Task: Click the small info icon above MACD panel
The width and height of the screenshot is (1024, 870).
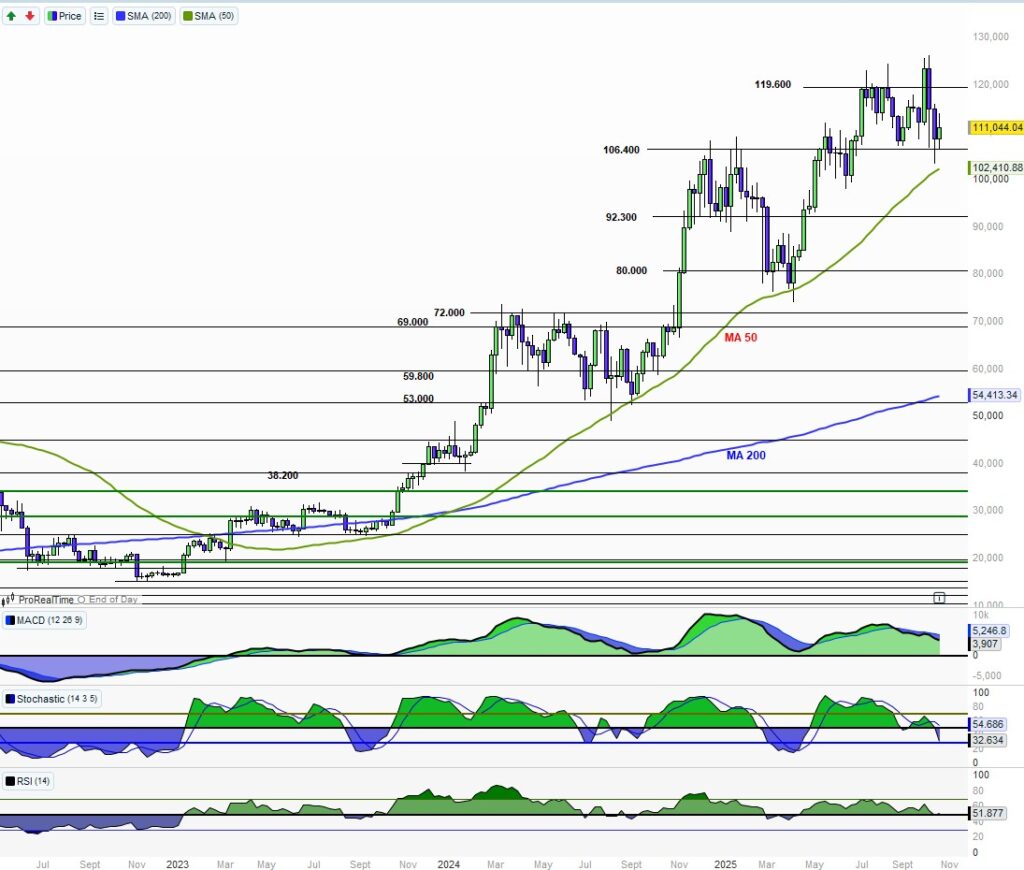Action: [939, 597]
